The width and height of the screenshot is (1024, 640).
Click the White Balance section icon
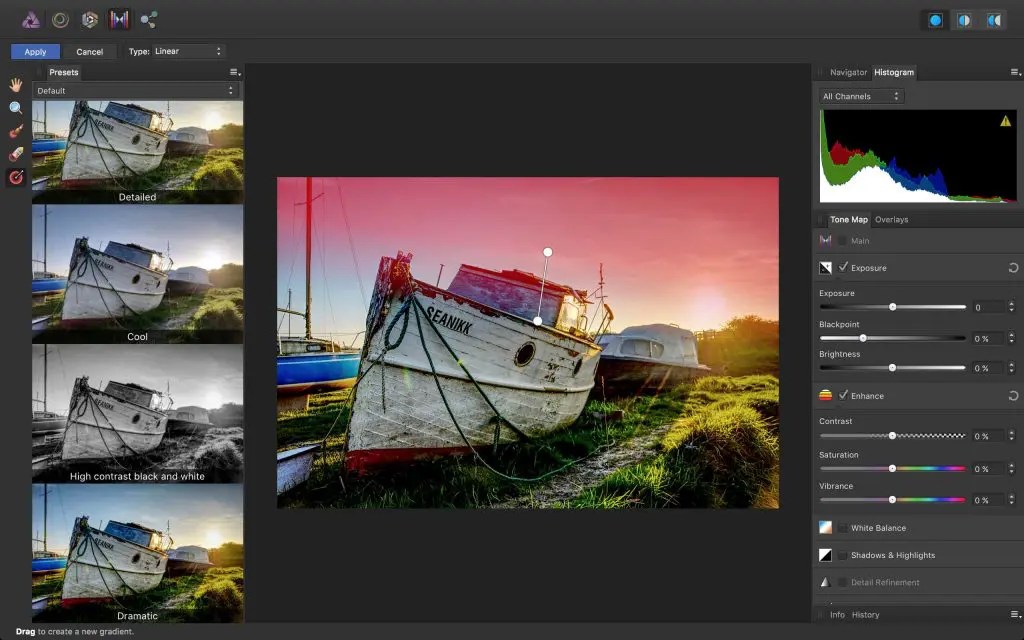(825, 528)
